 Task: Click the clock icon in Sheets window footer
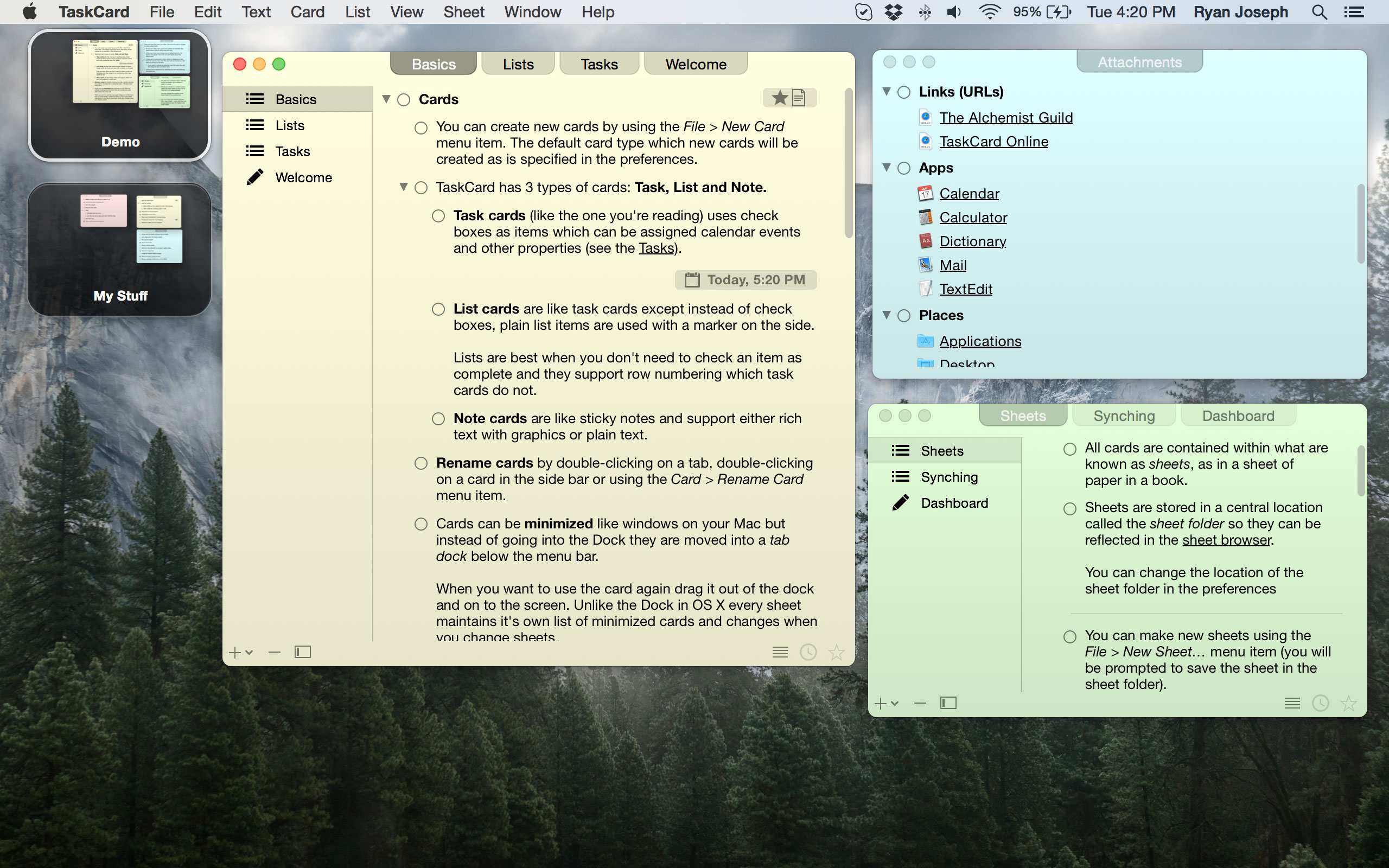pyautogui.click(x=1321, y=703)
